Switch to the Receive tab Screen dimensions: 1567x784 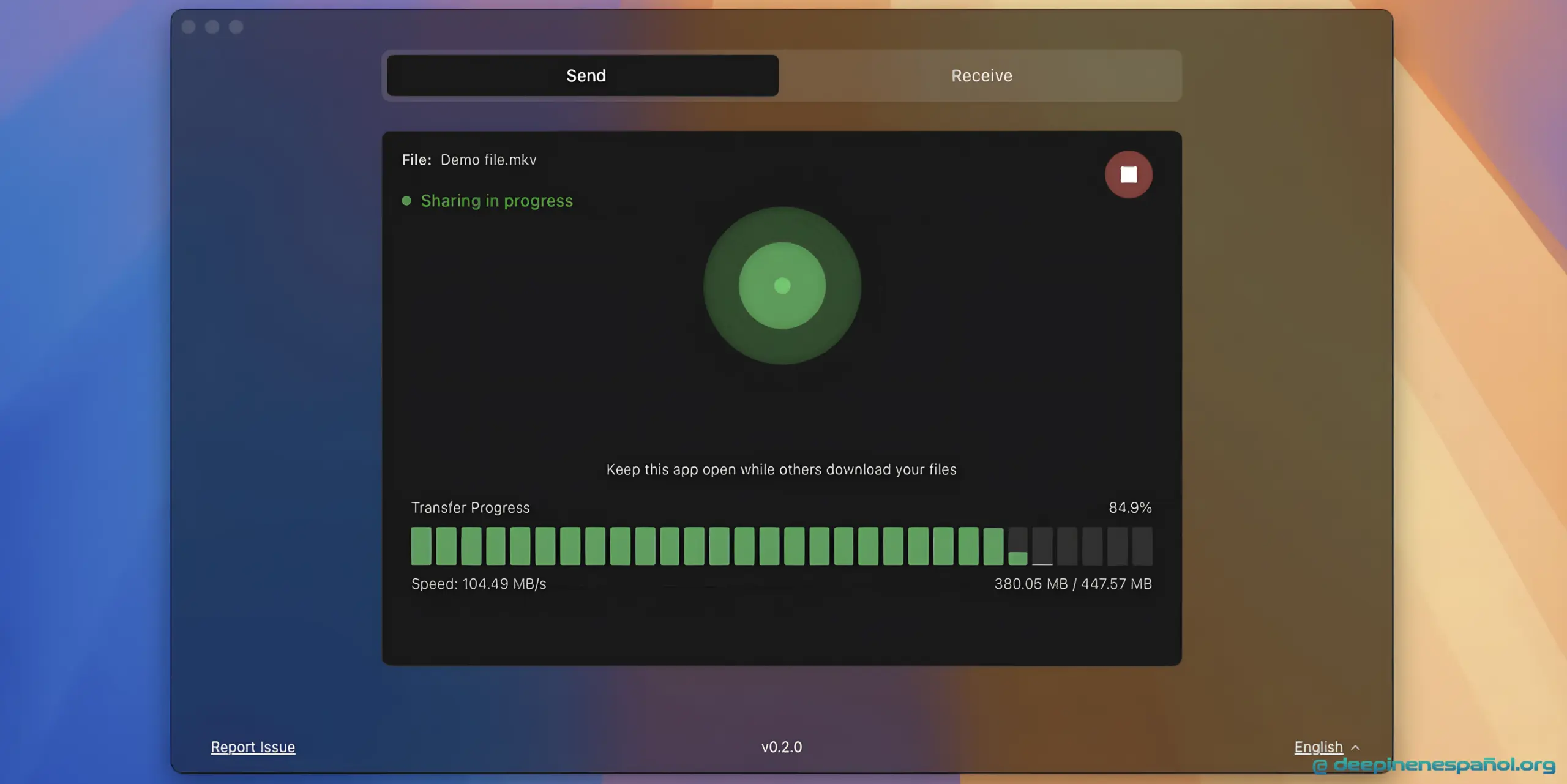(981, 76)
